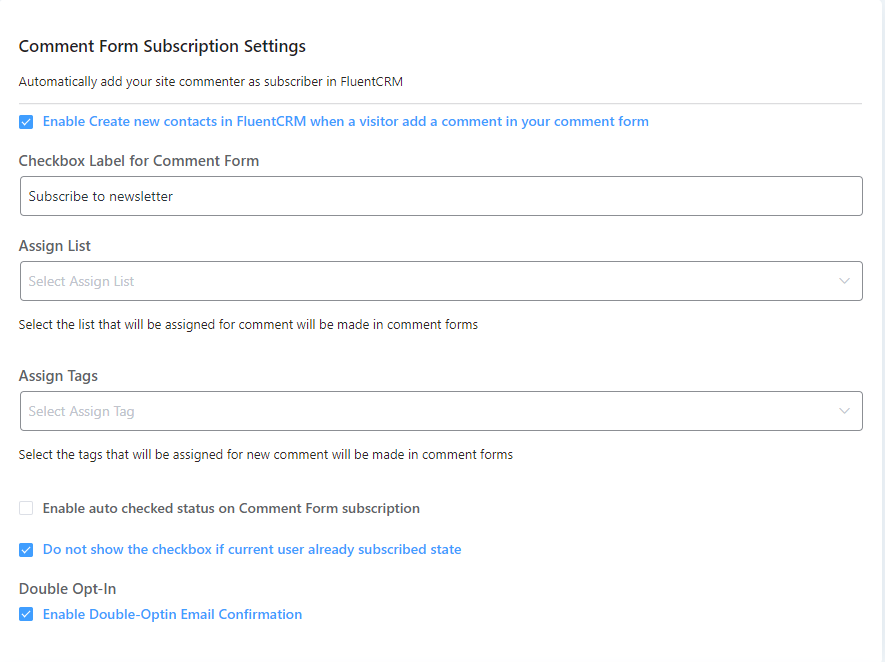The width and height of the screenshot is (885, 662).
Task: Click the chevron arrow in Assign Tag field
Action: coord(845,411)
